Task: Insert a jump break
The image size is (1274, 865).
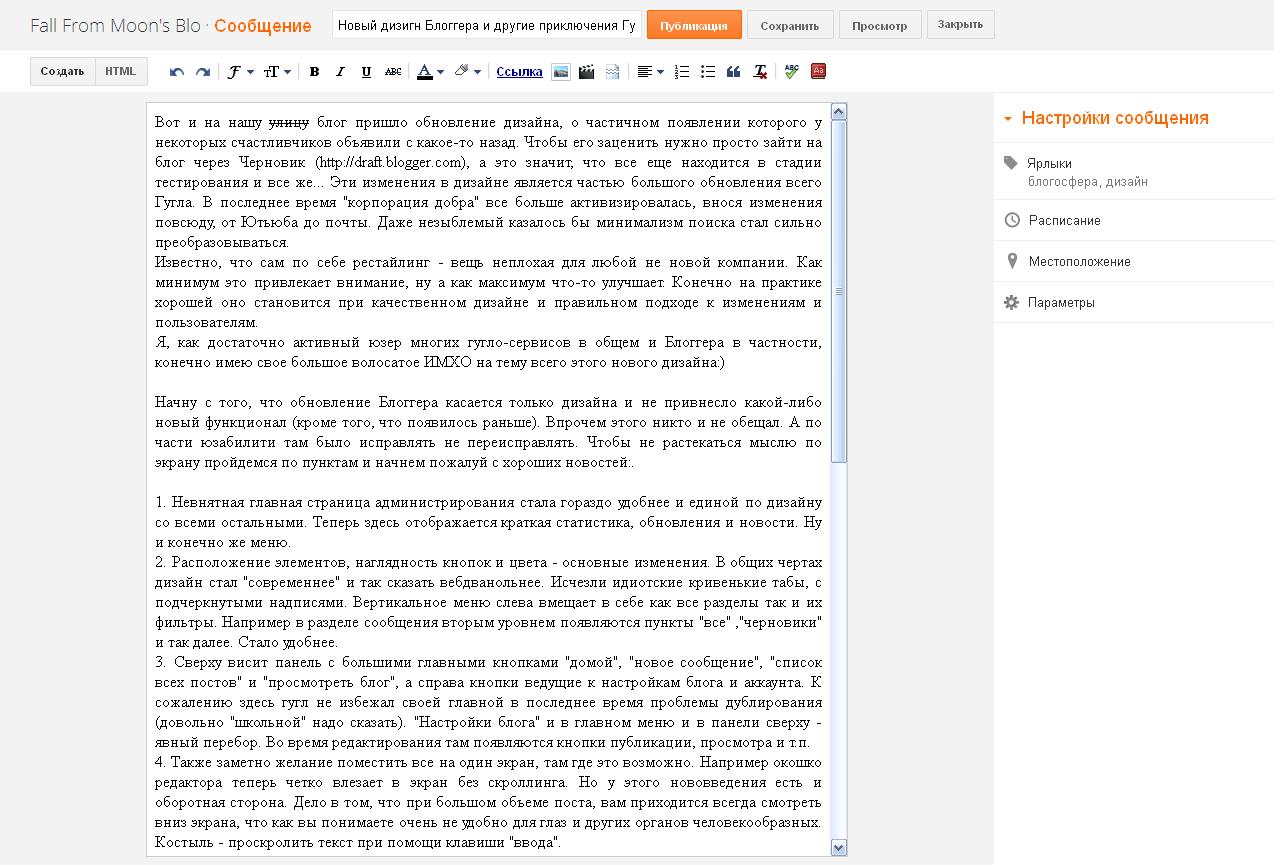Action: [612, 72]
